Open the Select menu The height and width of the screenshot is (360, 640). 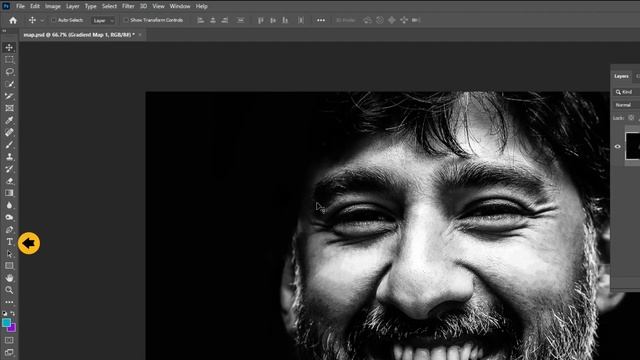109,6
